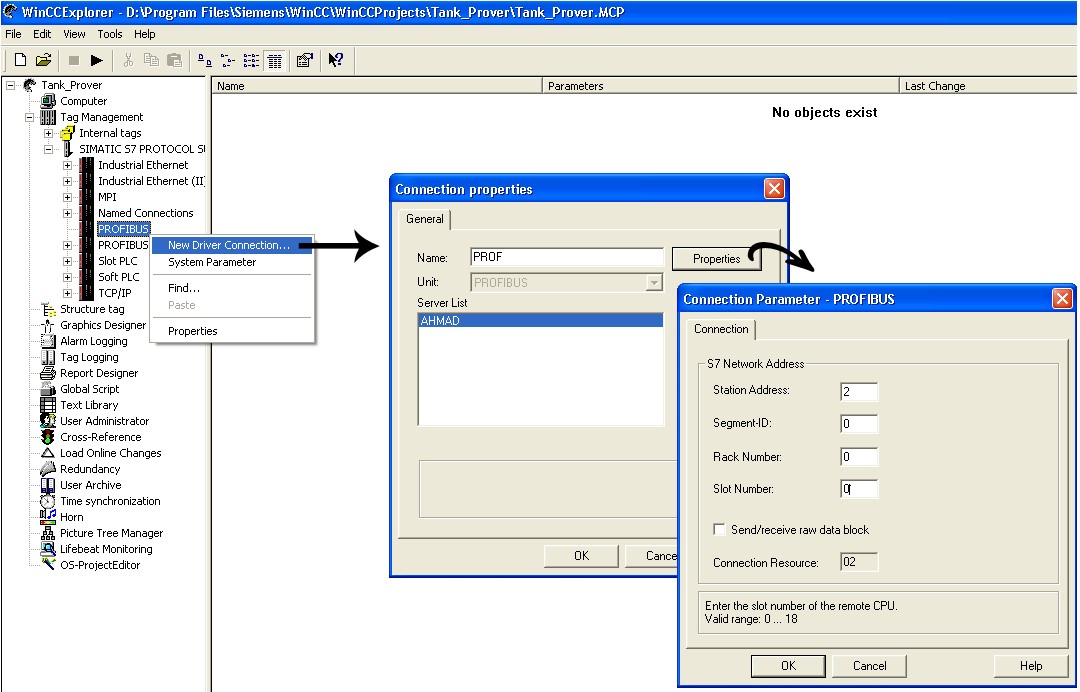
Task: Click the Text Library icon
Action: point(48,405)
